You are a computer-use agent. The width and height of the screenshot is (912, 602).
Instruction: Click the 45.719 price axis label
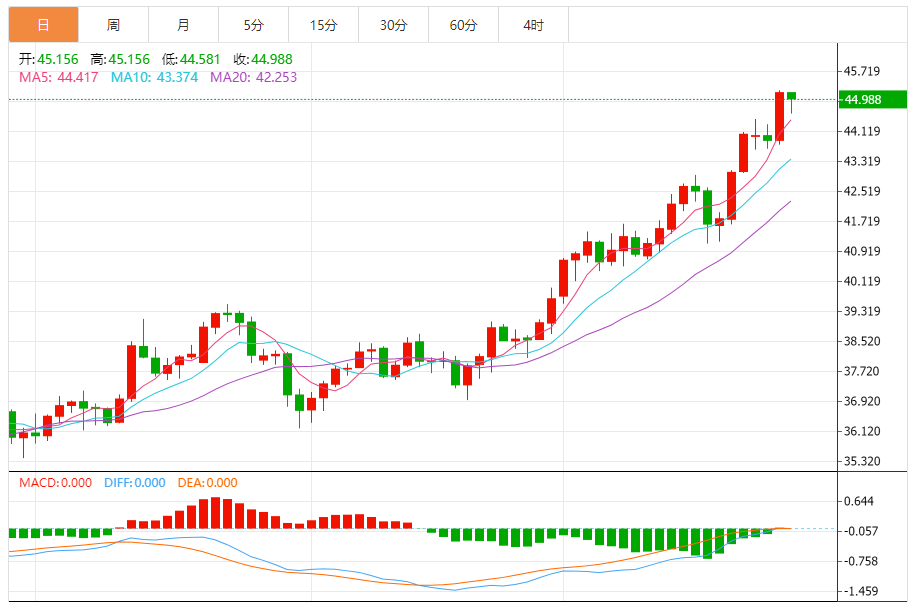[862, 71]
